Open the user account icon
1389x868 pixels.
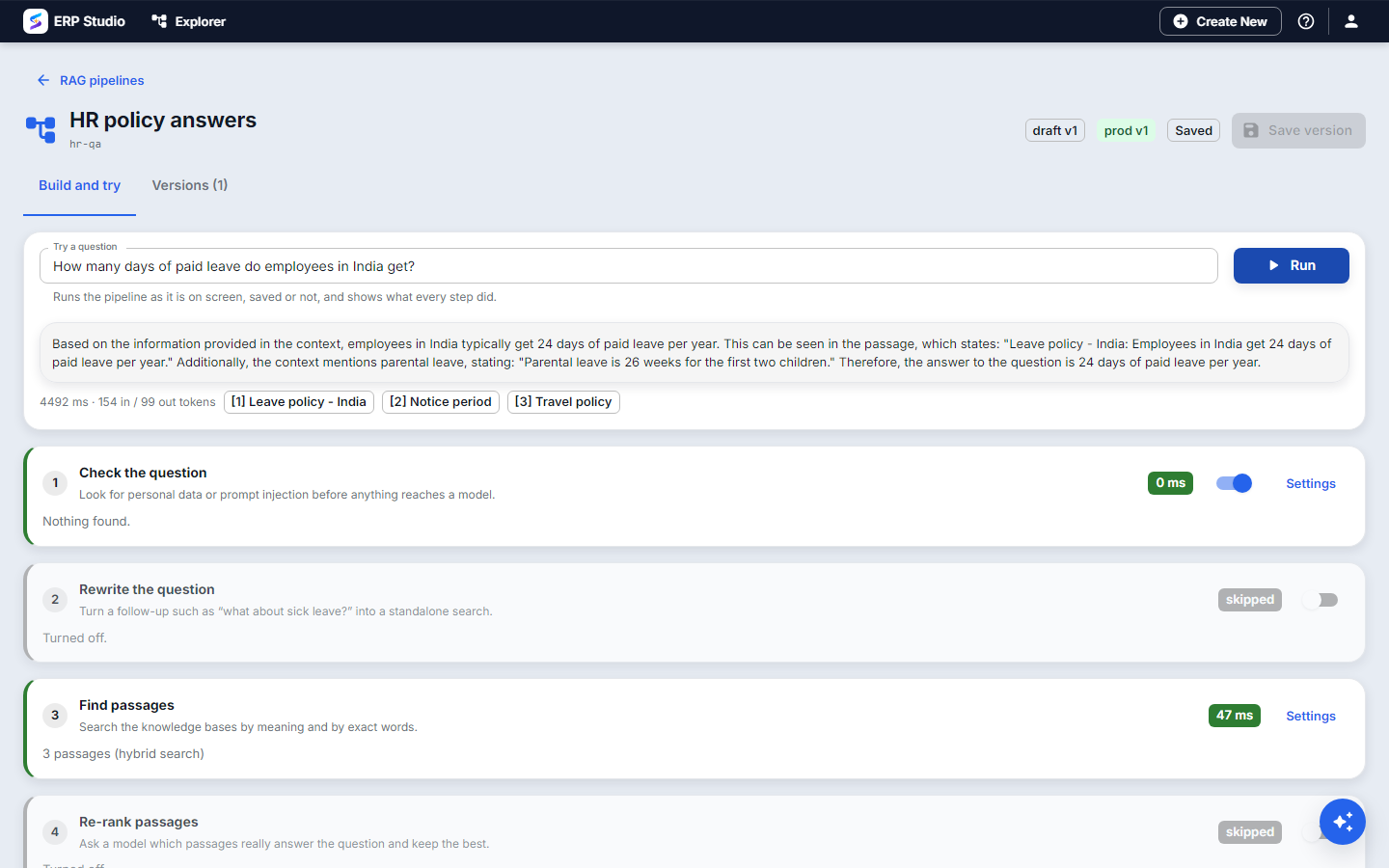pos(1351,21)
